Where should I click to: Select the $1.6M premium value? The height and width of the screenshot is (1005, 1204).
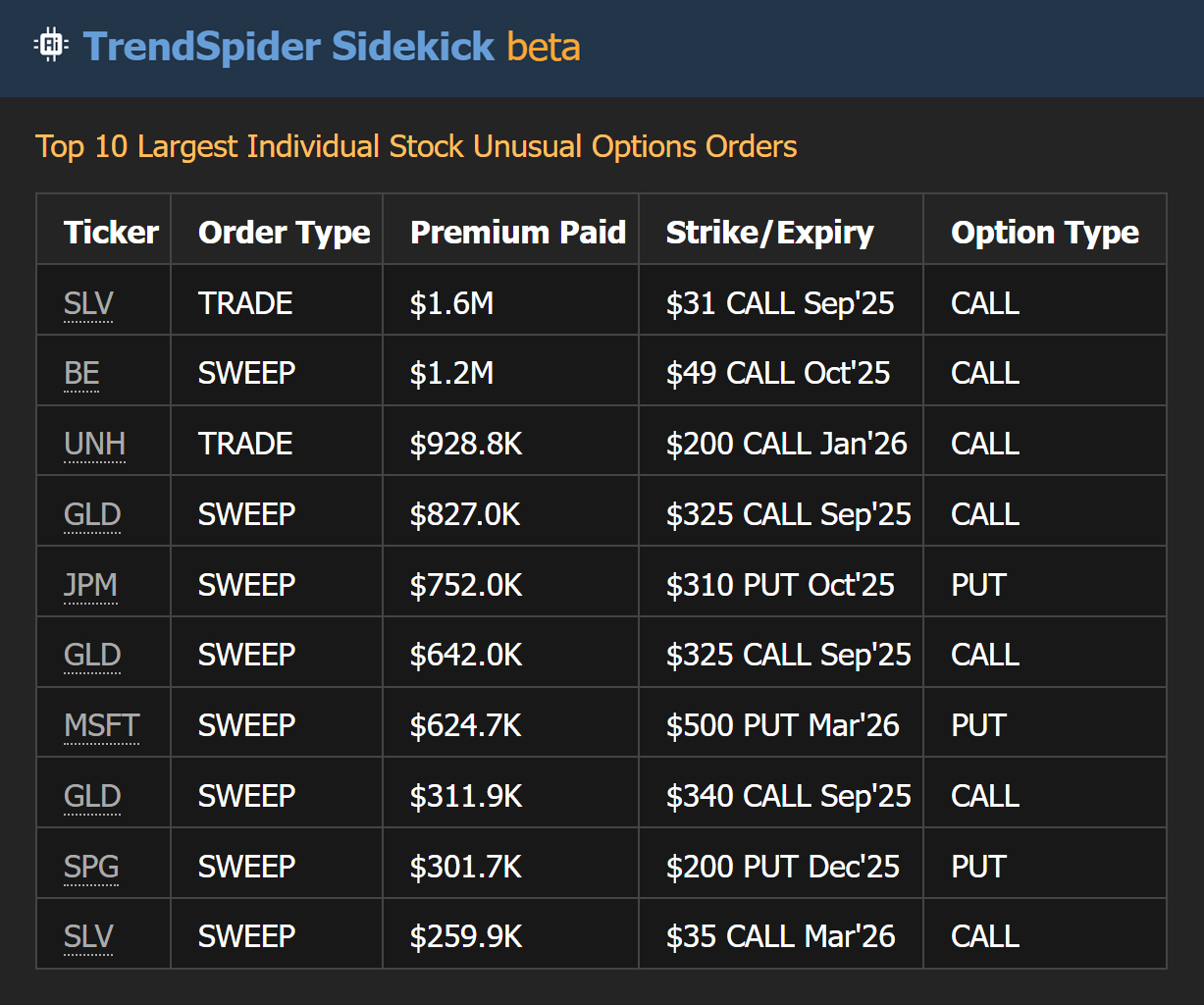(451, 303)
